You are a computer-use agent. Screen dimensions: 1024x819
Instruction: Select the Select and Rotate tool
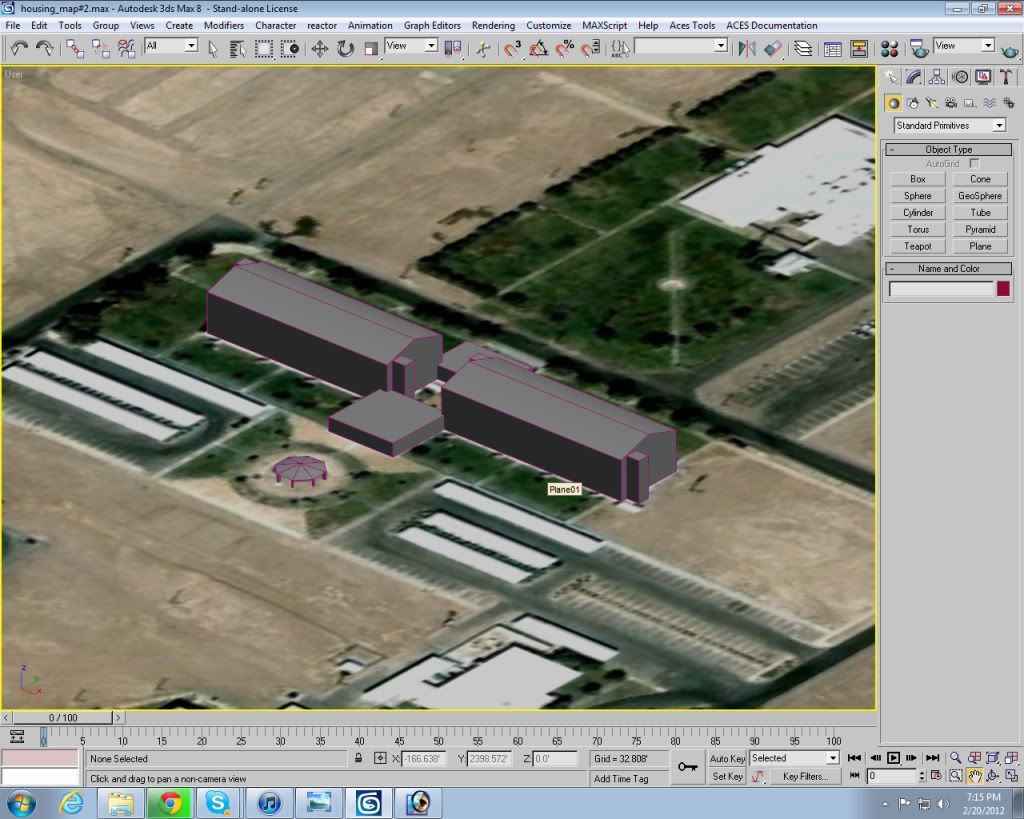[345, 47]
